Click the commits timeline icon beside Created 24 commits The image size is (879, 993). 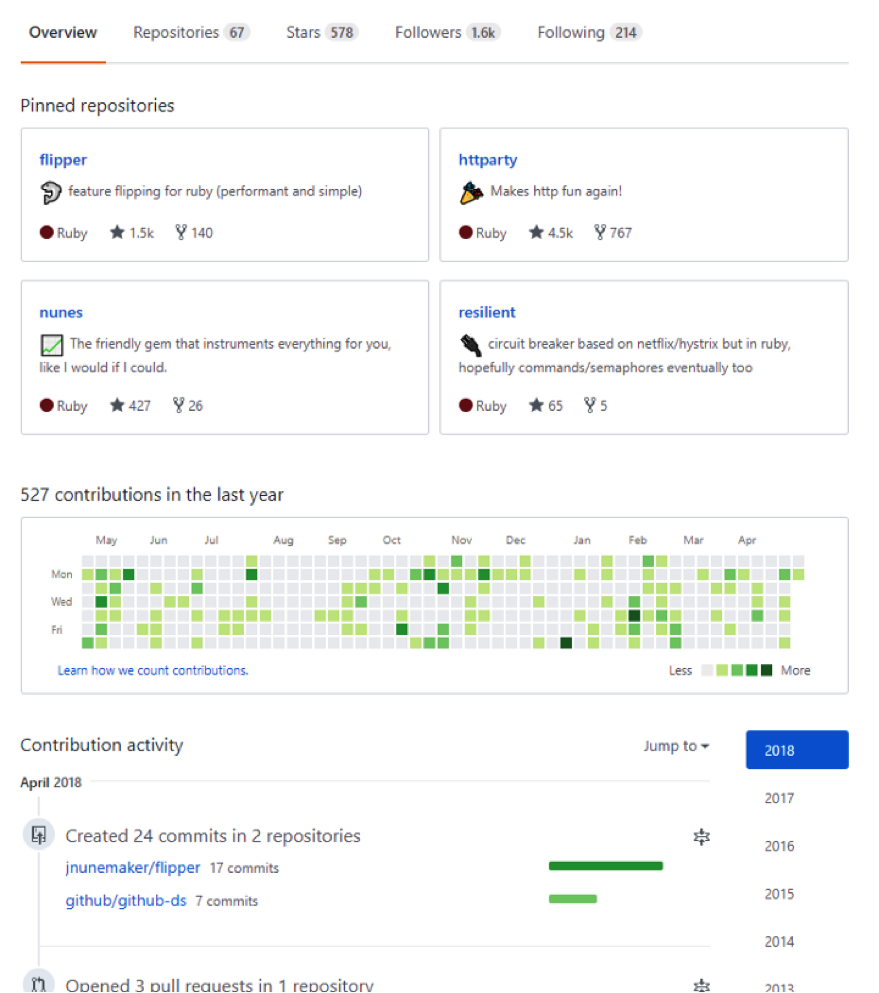coord(39,834)
